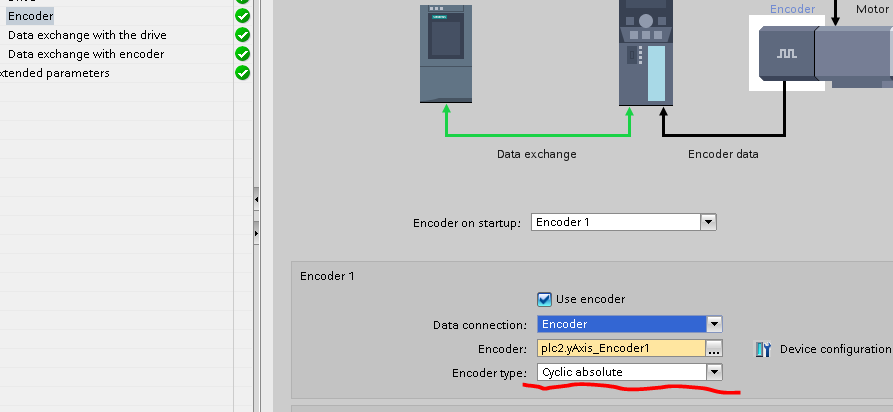893x412 pixels.
Task: Click the Encoder data label
Action: click(x=723, y=154)
